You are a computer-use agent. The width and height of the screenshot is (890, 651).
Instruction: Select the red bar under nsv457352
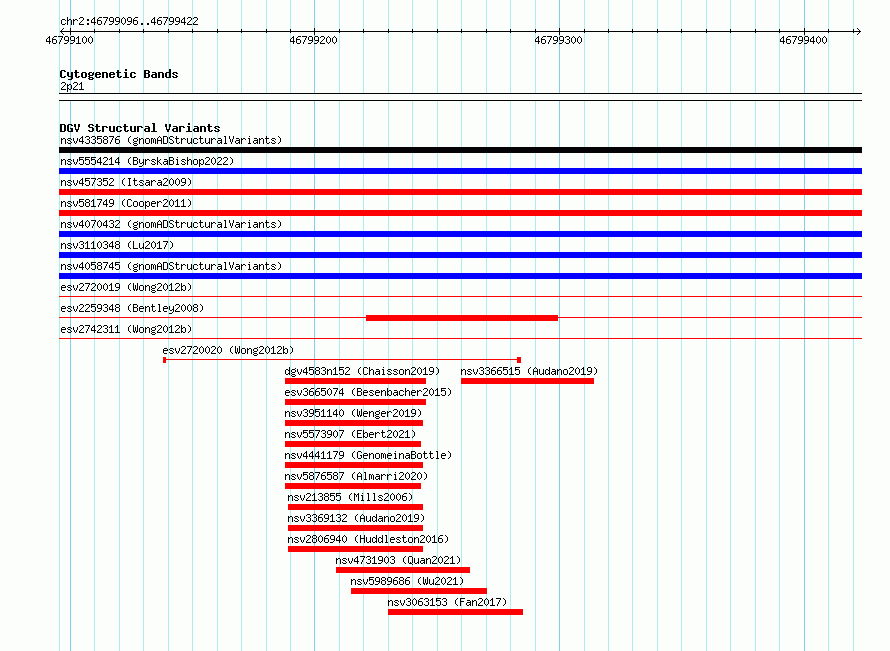click(x=460, y=192)
